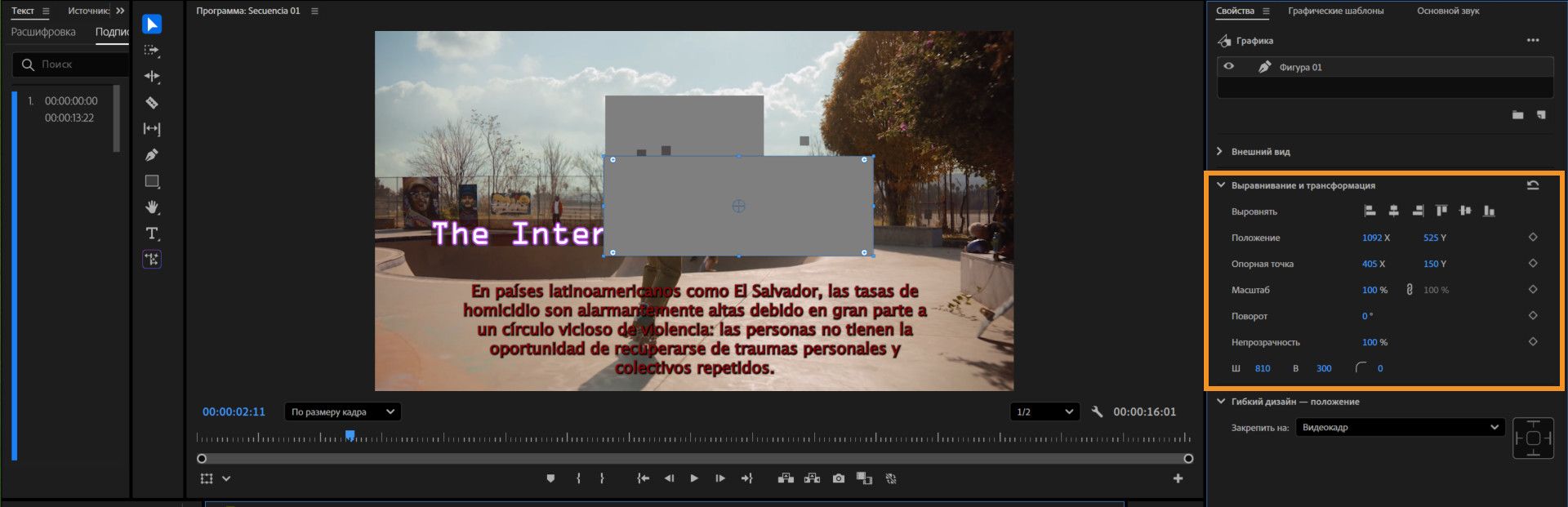Viewport: 1568px width, 507px height.
Task: Toggle Непрозрачность keyframe diamond
Action: 1533,341
